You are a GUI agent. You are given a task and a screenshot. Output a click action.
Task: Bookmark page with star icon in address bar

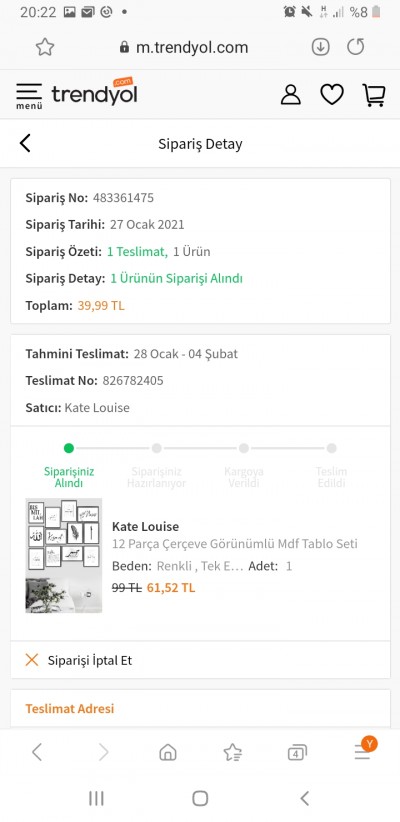(45, 47)
